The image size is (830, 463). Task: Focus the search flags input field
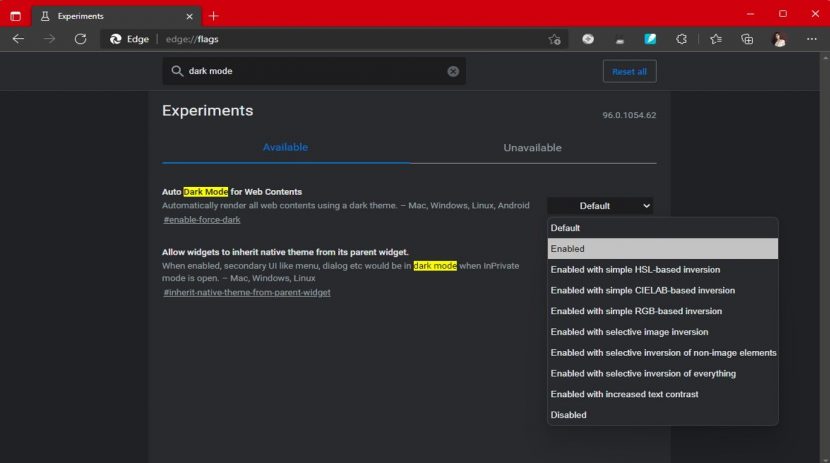coord(314,71)
